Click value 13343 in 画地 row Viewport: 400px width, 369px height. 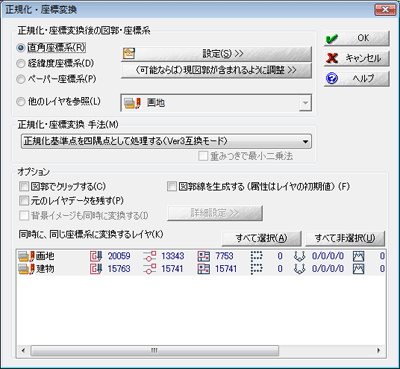pos(173,256)
